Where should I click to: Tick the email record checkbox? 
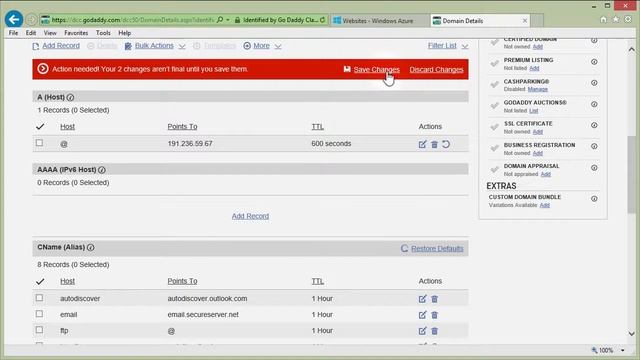[x=39, y=313]
